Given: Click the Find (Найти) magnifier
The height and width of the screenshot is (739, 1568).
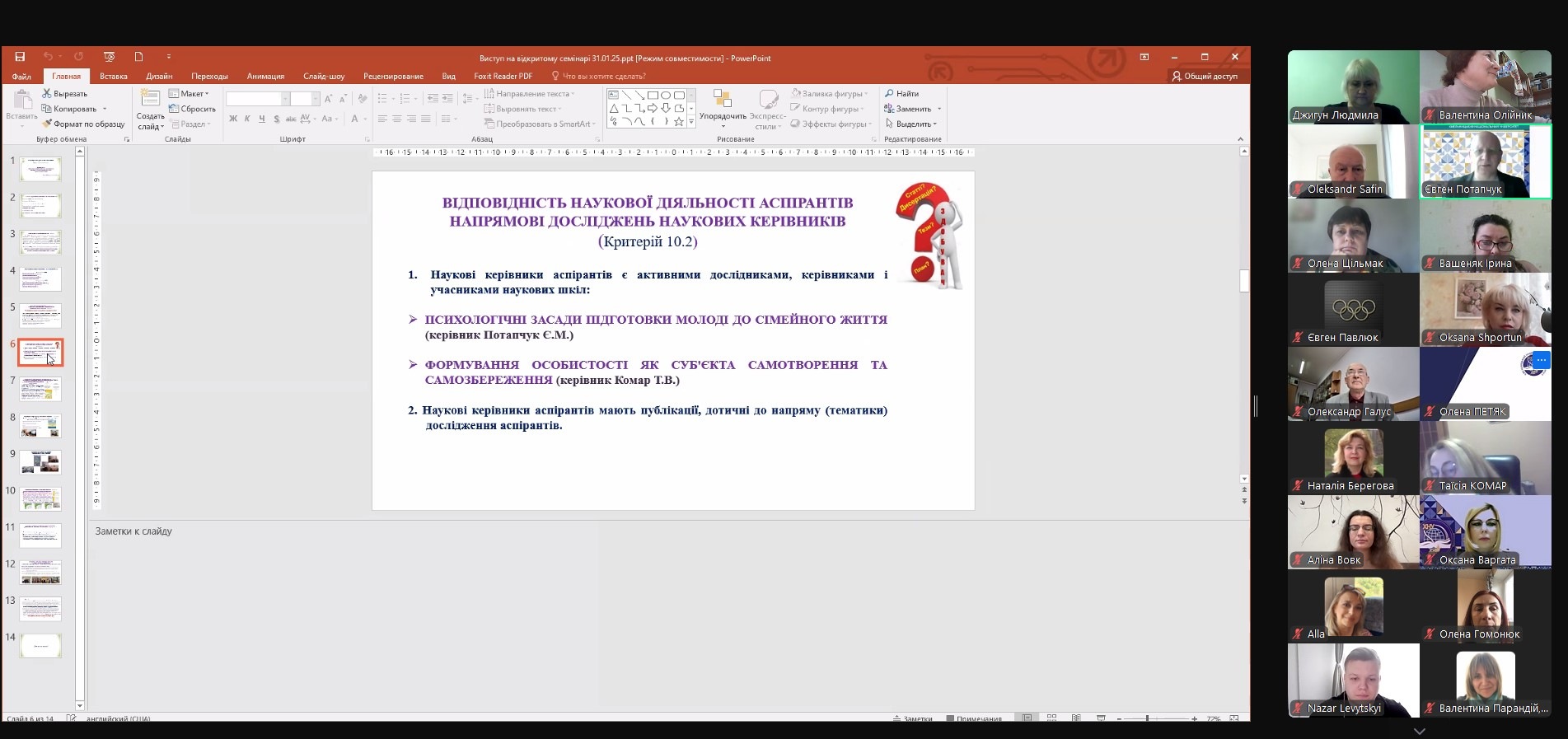Looking at the screenshot, I should [x=890, y=94].
